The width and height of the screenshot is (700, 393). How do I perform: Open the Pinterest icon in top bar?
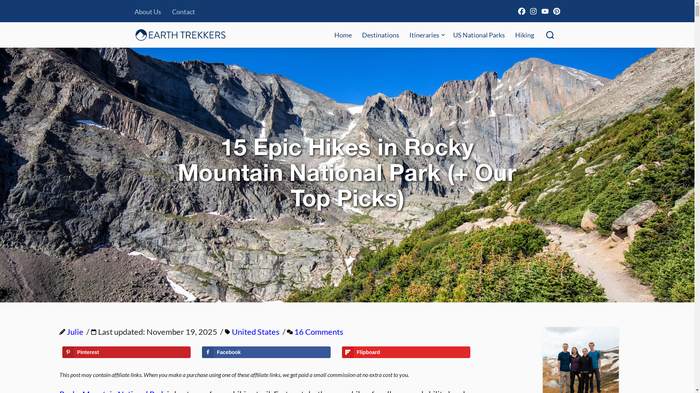[x=557, y=12]
